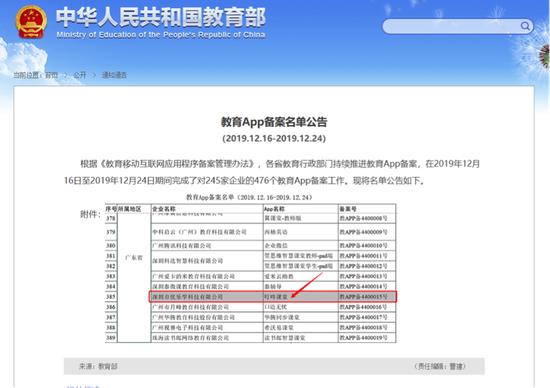Open the 首页 breadcrumb link
The height and width of the screenshot is (388, 550).
point(52,75)
